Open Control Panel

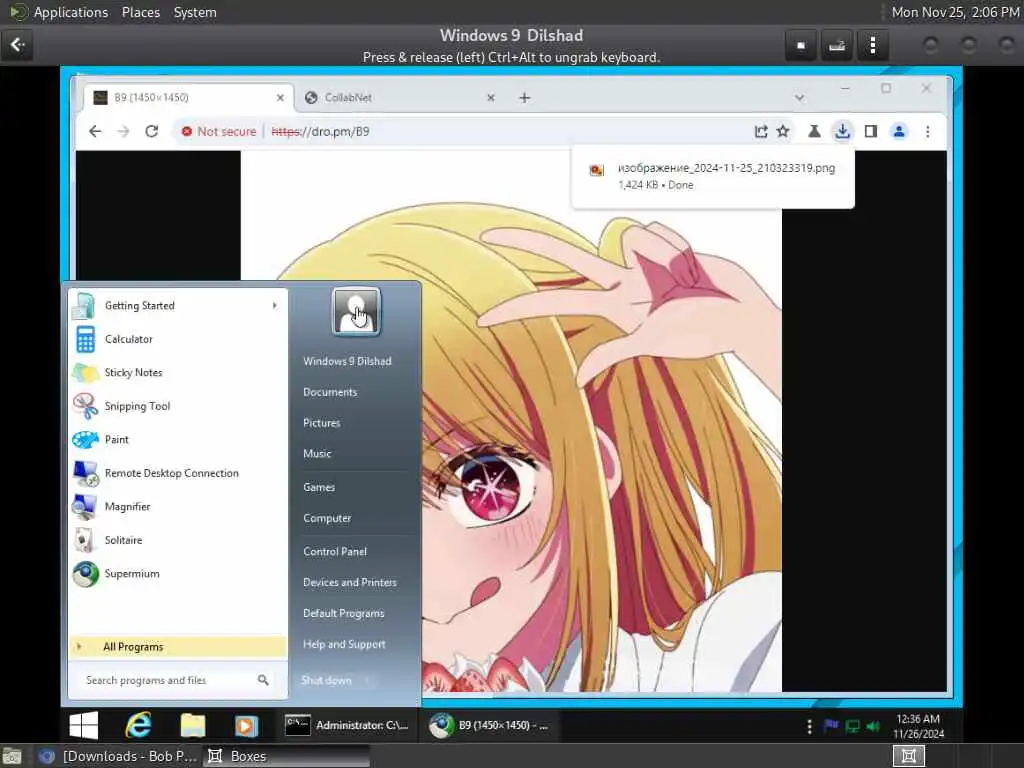tap(335, 552)
